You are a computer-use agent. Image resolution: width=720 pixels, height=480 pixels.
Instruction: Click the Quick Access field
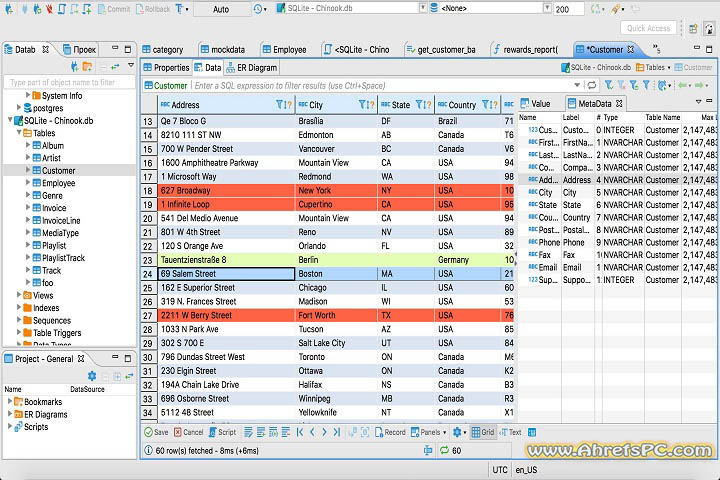coord(648,28)
